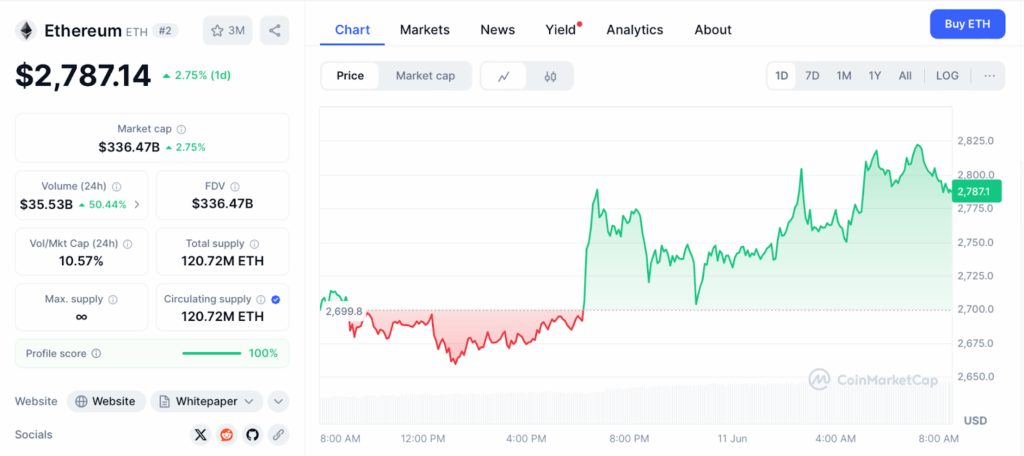The image size is (1024, 456).
Task: Toggle the LOG scale on chart
Action: point(947,76)
